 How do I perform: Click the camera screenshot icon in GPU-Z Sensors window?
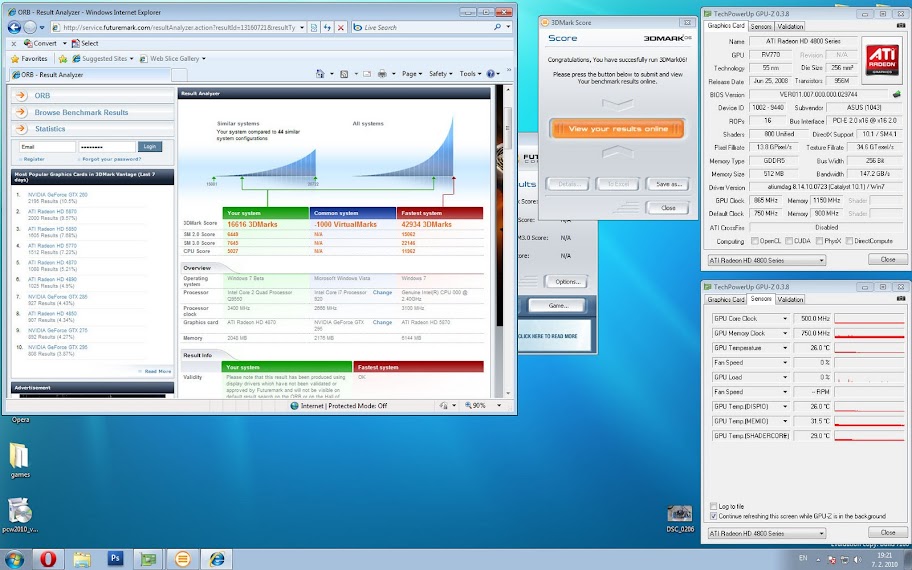click(901, 298)
